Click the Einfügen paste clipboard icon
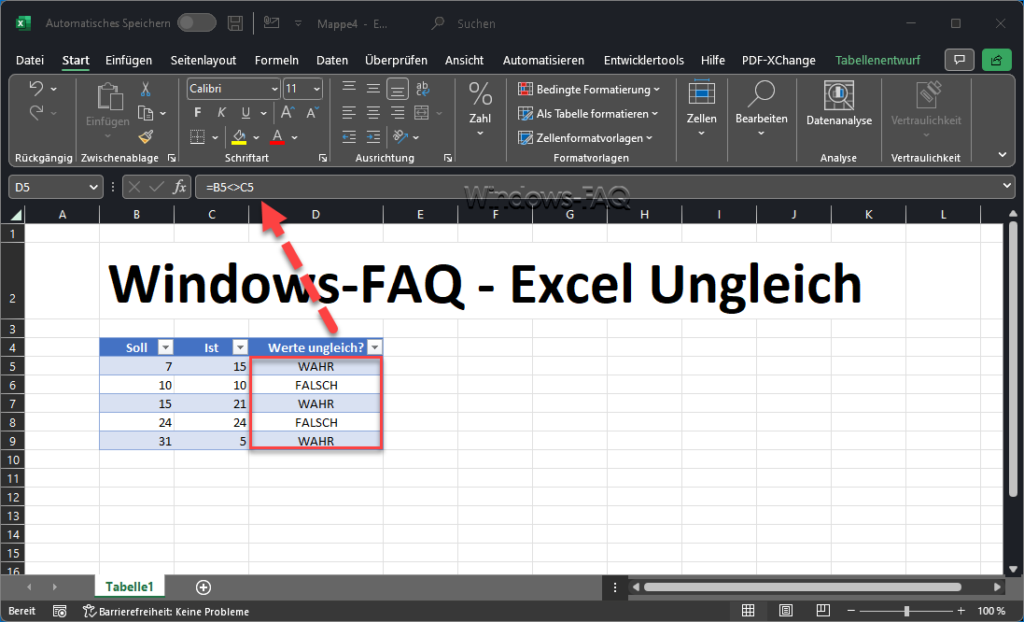Viewport: 1024px width, 622px height. [x=109, y=97]
